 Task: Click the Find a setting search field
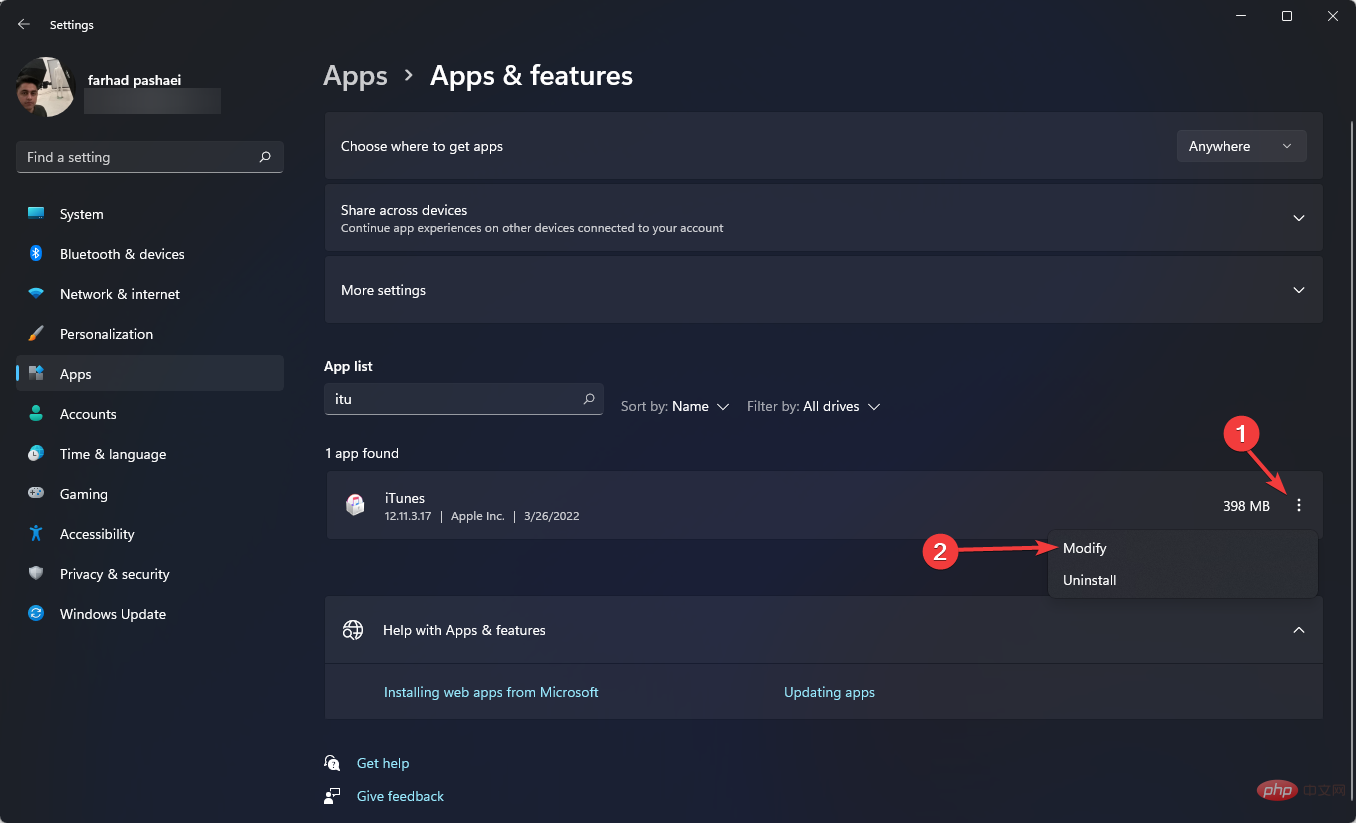point(138,157)
